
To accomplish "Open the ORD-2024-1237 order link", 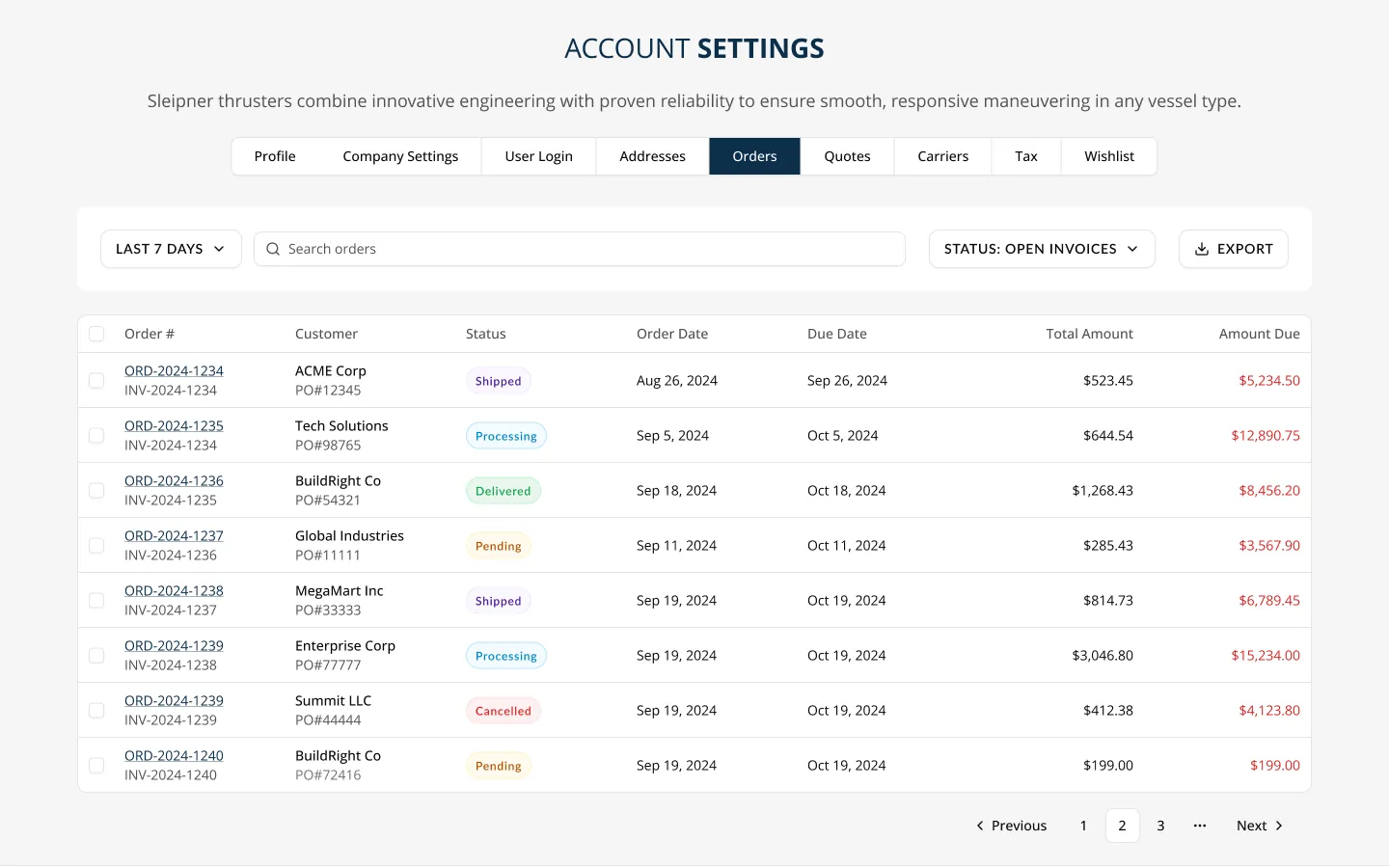I will [x=174, y=536].
